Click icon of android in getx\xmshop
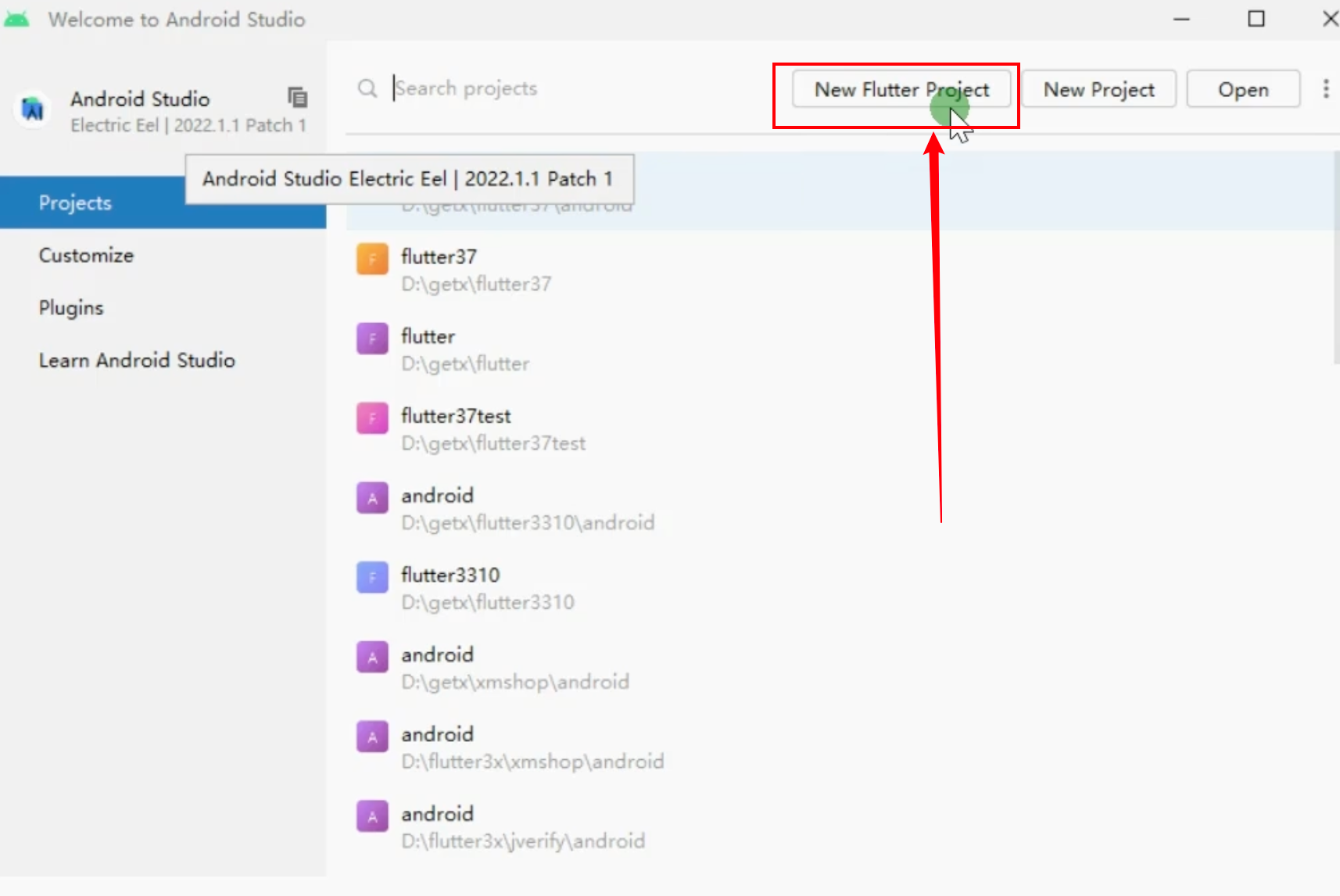Screen dimensions: 1340x896 tap(372, 657)
